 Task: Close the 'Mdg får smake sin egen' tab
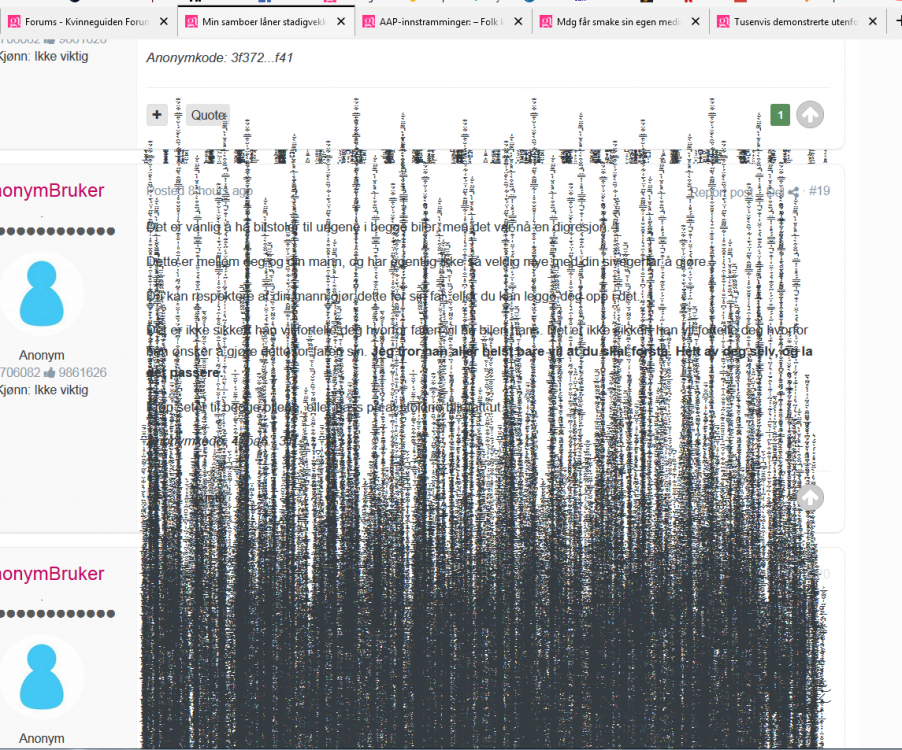pos(695,22)
